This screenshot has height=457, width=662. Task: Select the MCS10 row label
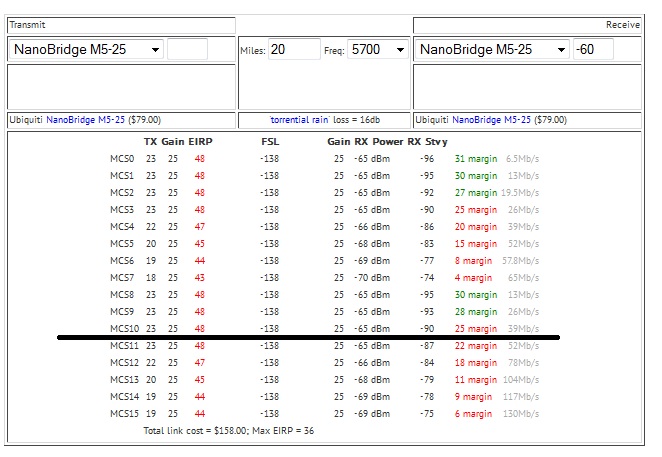[125, 329]
